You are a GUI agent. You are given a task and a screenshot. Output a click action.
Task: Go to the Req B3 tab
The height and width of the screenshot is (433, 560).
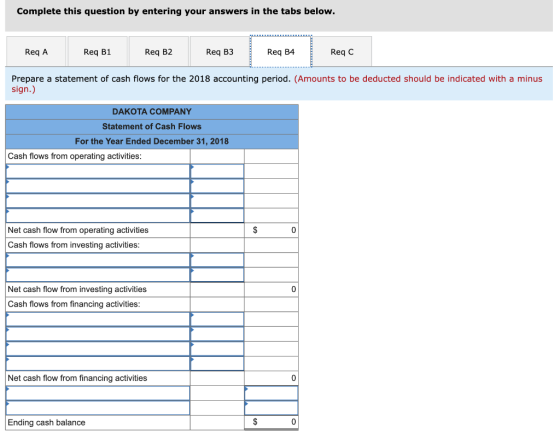(220, 51)
